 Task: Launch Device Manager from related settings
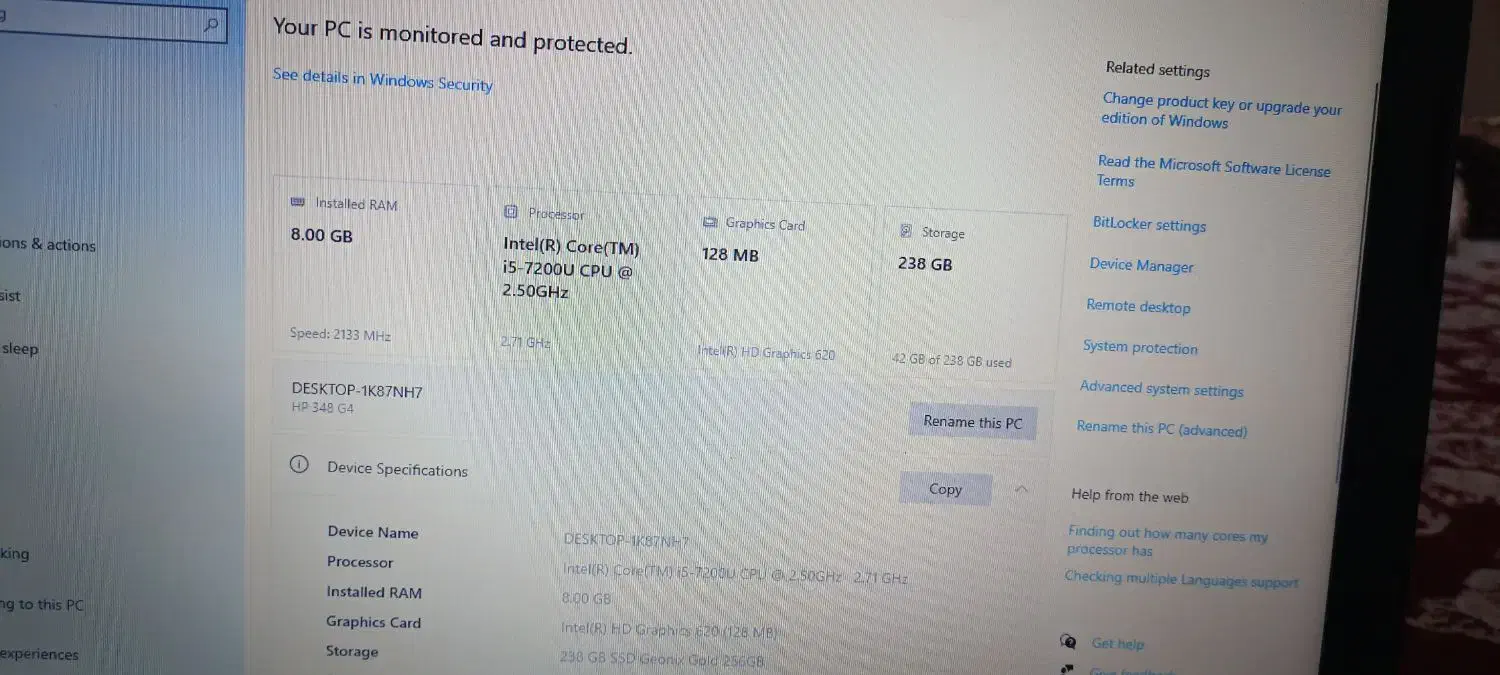pos(1141,266)
